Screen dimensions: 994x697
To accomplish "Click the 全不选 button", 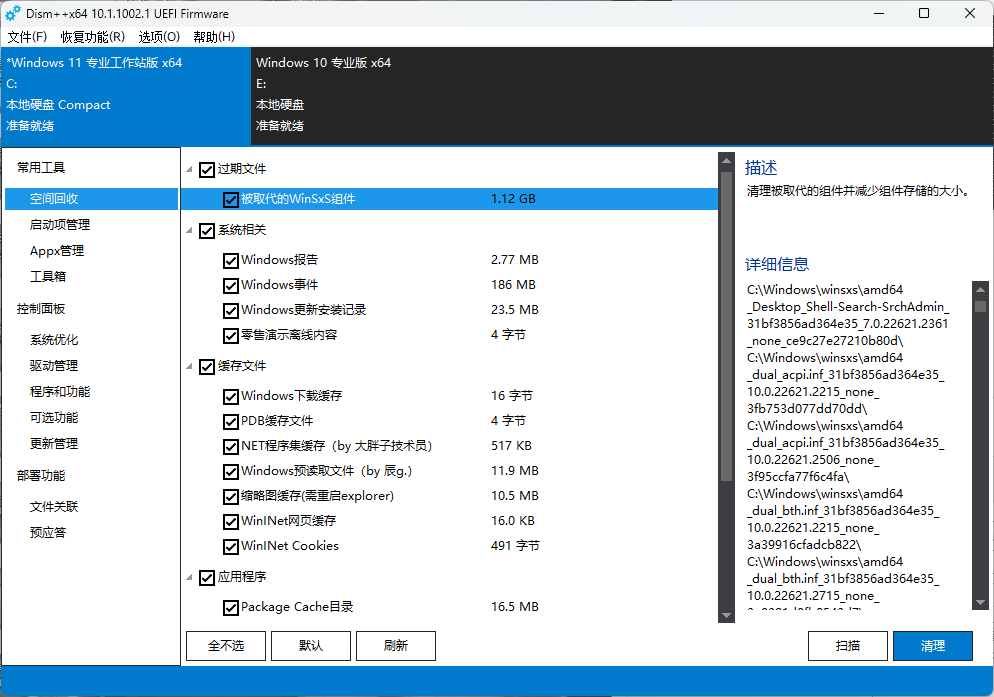I will coord(226,646).
